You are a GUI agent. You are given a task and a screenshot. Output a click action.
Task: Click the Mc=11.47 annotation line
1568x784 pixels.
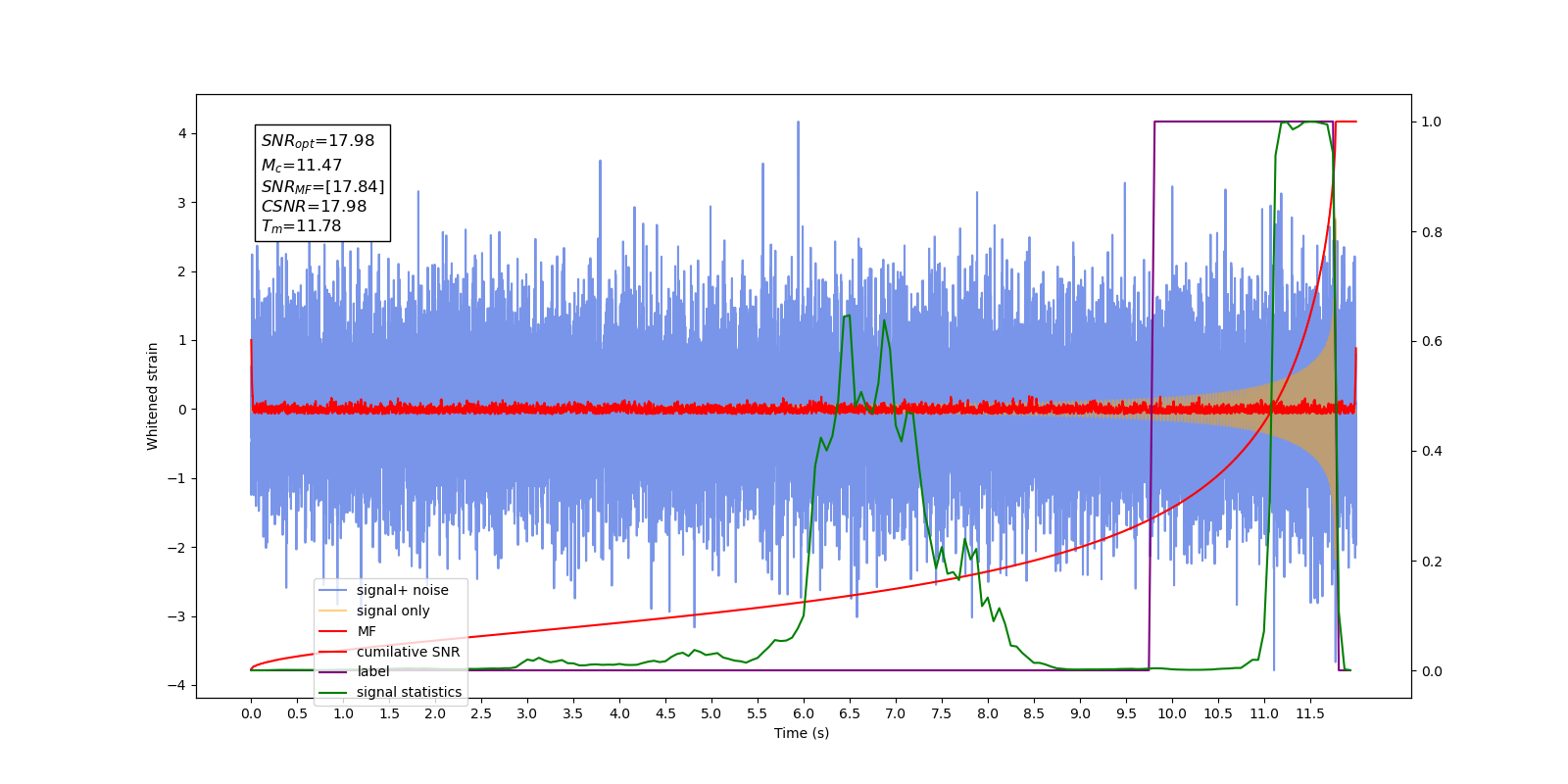pyautogui.click(x=301, y=166)
